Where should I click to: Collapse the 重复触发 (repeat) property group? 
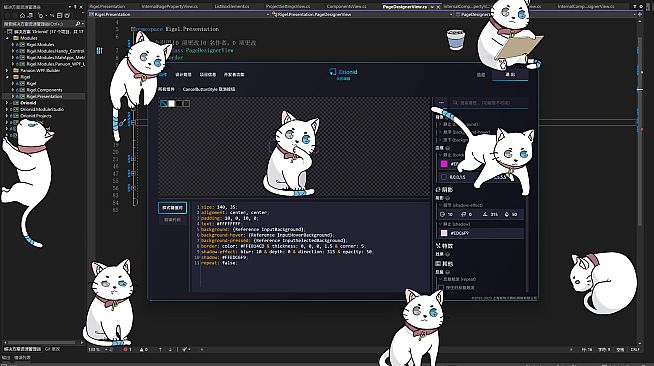point(440,279)
